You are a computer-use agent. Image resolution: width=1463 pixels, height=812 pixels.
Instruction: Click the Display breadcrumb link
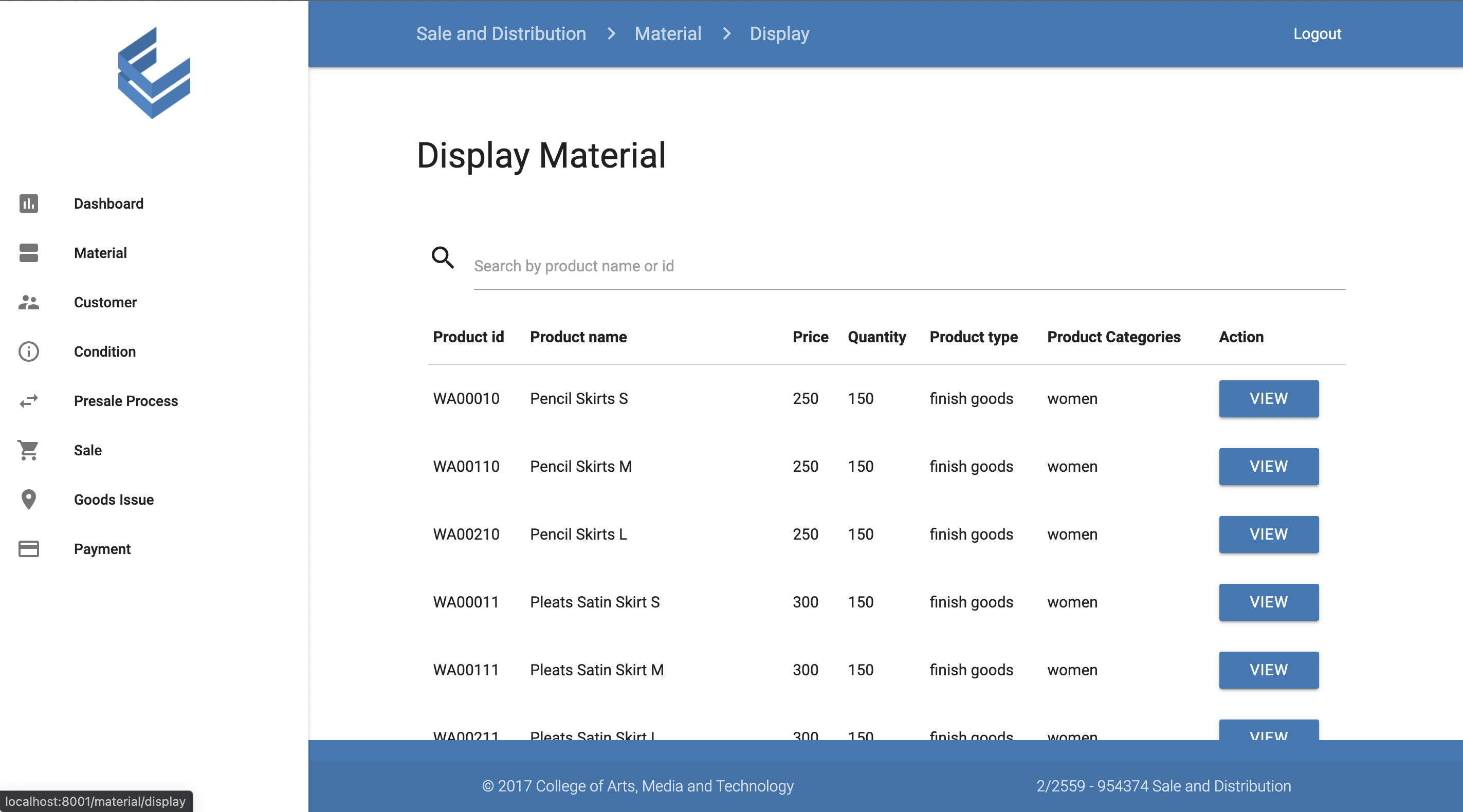point(779,33)
